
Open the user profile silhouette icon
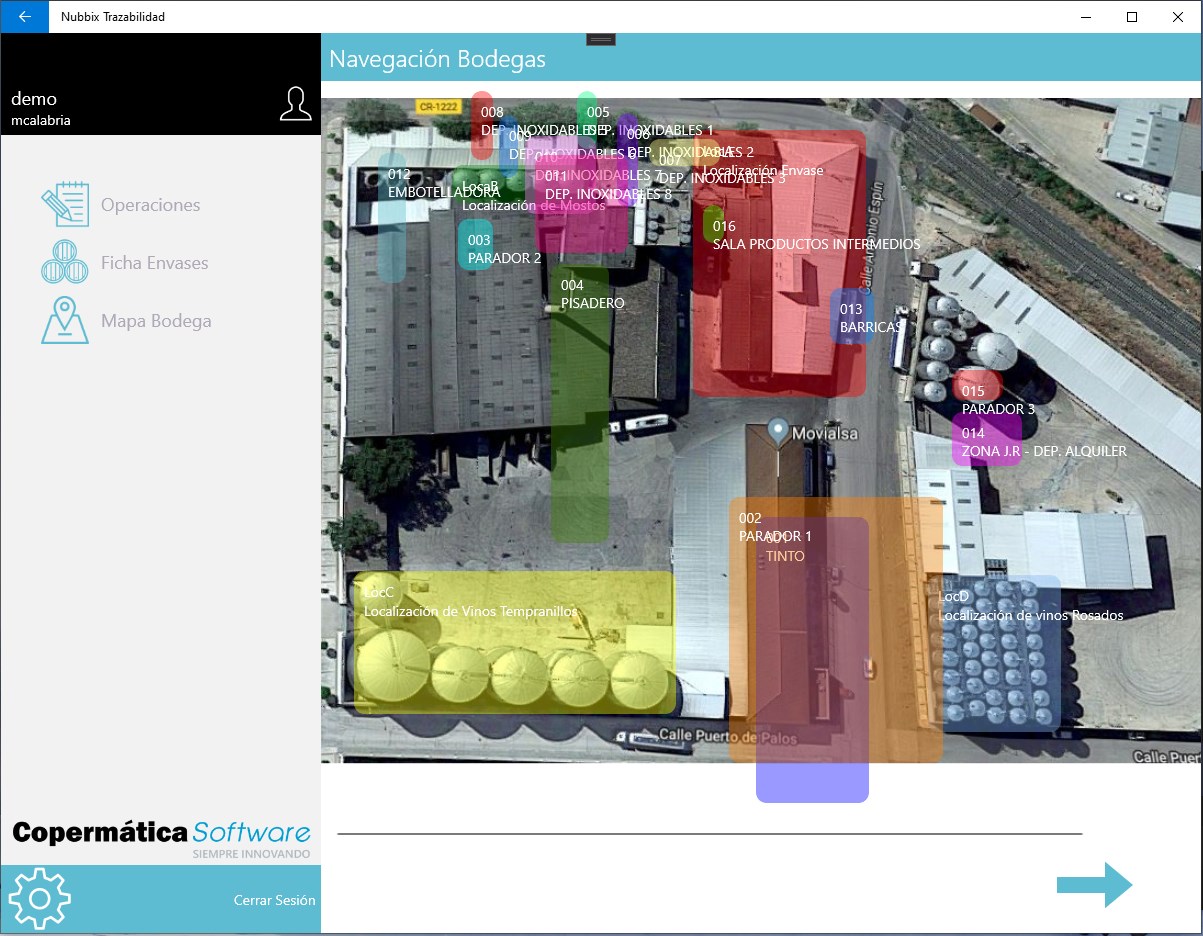[x=296, y=104]
